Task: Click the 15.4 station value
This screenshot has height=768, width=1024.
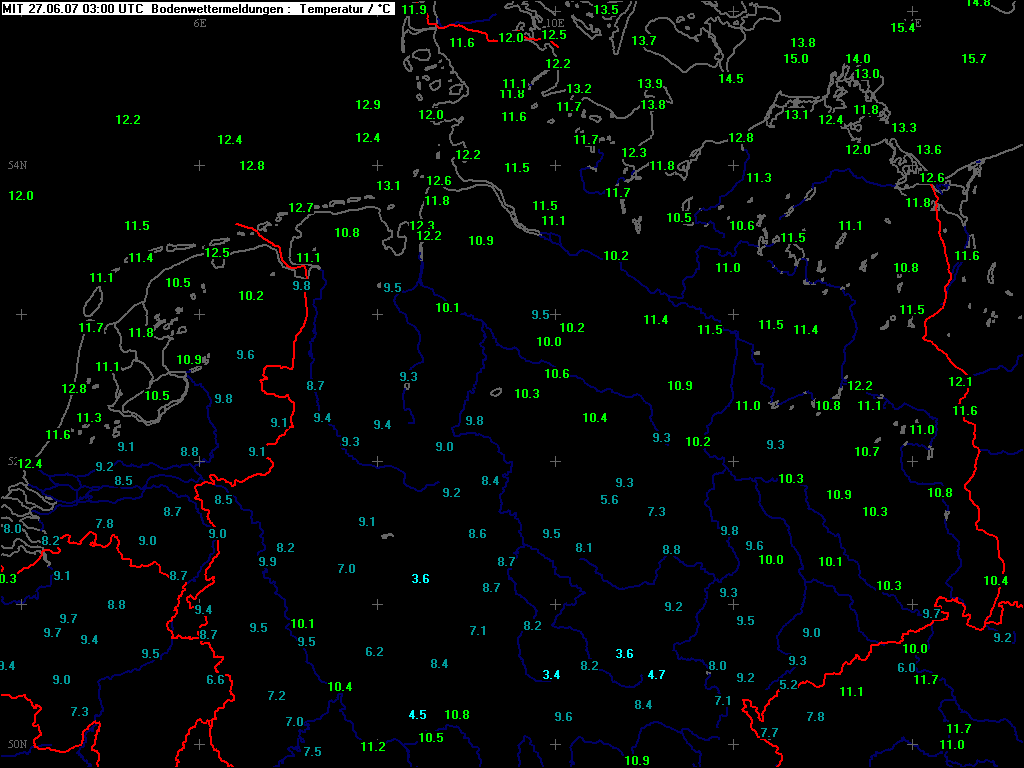Action: tap(903, 28)
